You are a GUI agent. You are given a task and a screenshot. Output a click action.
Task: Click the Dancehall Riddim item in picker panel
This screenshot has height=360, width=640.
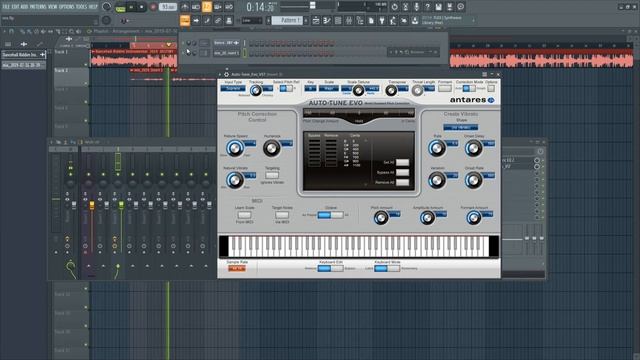coord(24,54)
